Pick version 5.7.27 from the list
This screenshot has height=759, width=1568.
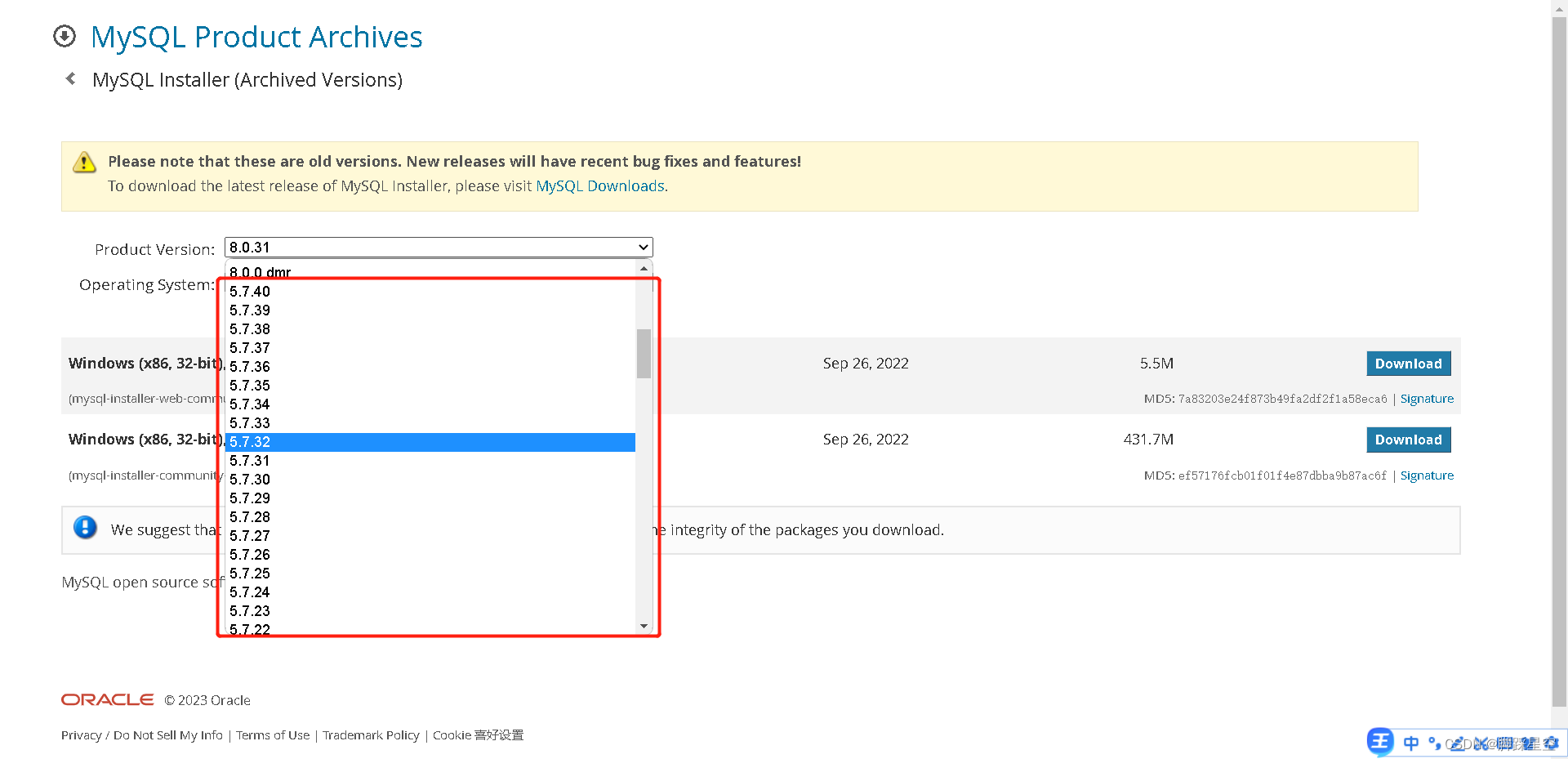[430, 536]
